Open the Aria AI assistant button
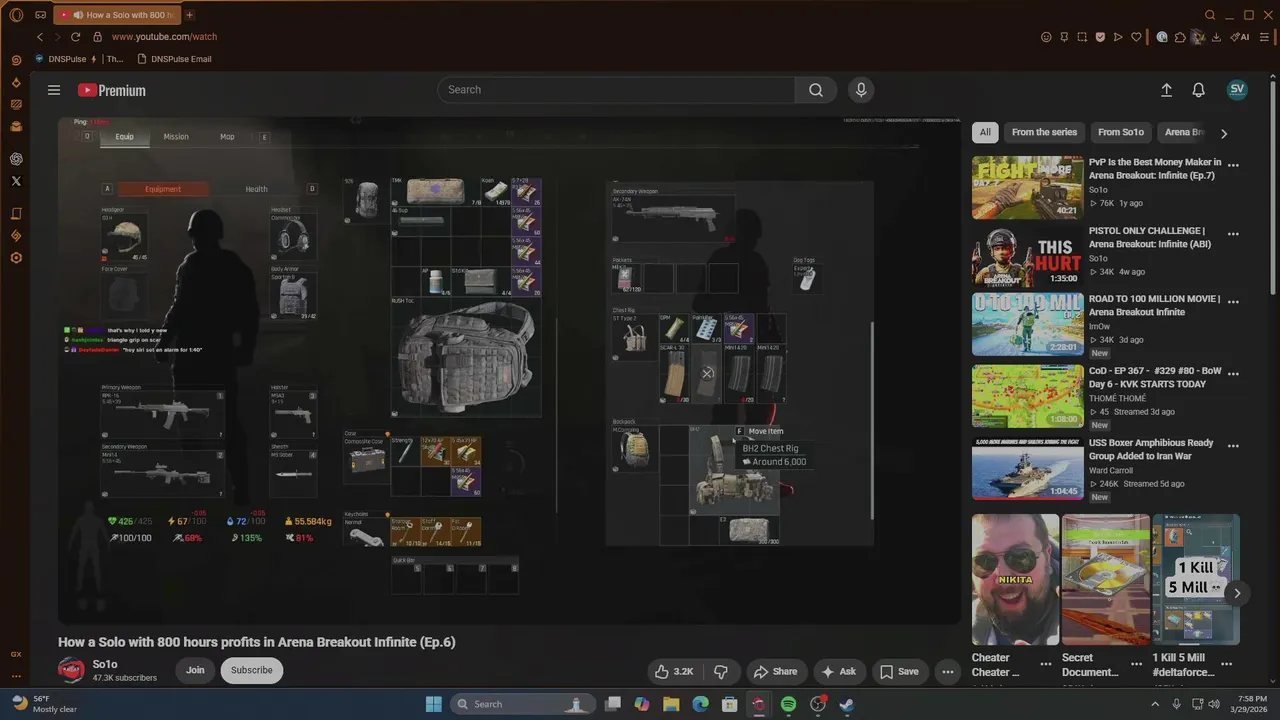Image resolution: width=1280 pixels, height=720 pixels. (x=1240, y=37)
